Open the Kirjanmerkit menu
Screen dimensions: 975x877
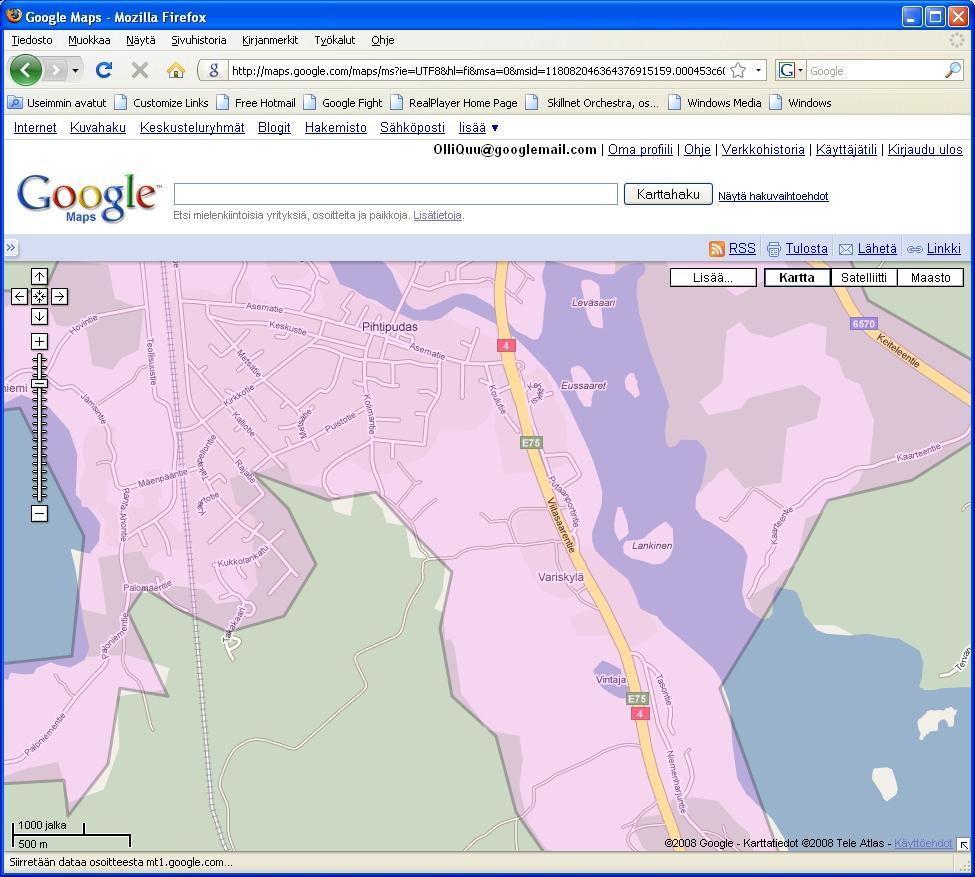[270, 40]
